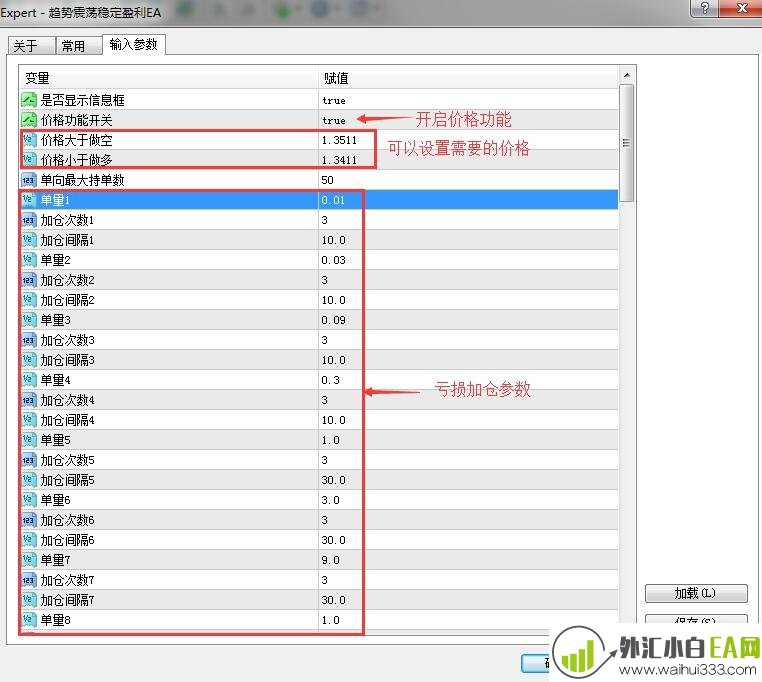Click the icon beside 单量5
The width and height of the screenshot is (762, 682).
[x=29, y=440]
